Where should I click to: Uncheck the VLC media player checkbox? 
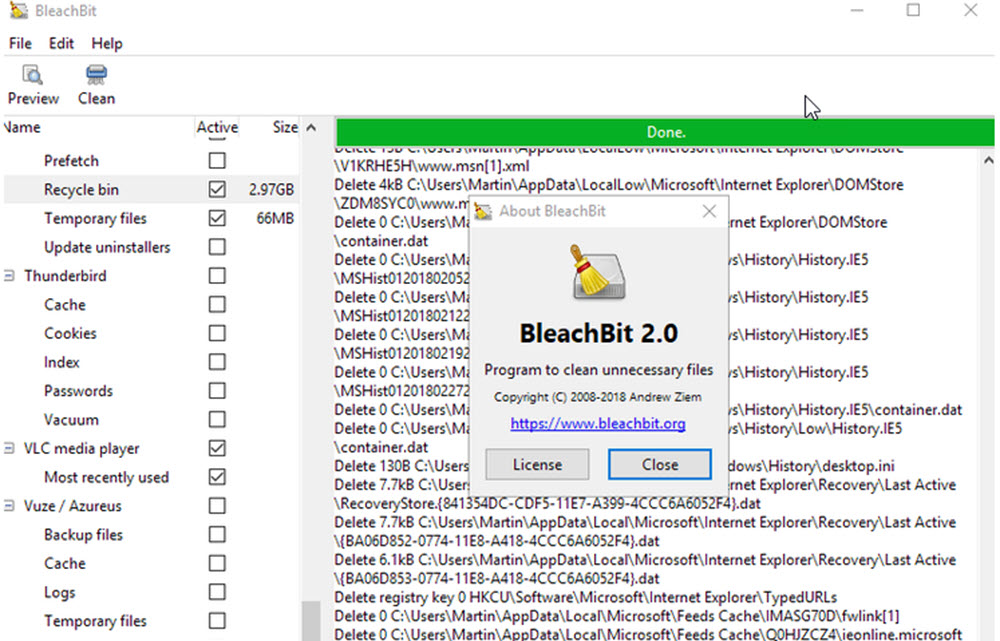click(217, 448)
